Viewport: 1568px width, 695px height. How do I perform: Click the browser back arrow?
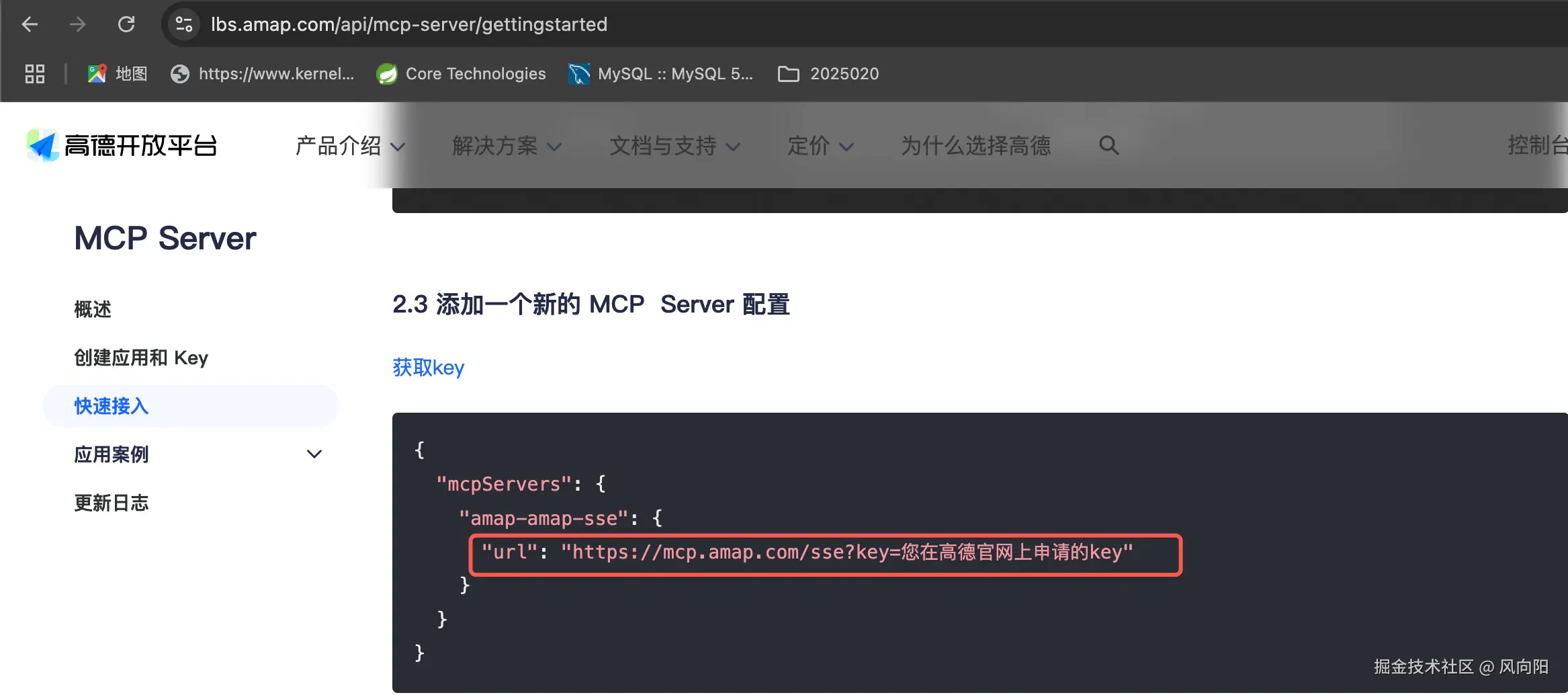(30, 25)
